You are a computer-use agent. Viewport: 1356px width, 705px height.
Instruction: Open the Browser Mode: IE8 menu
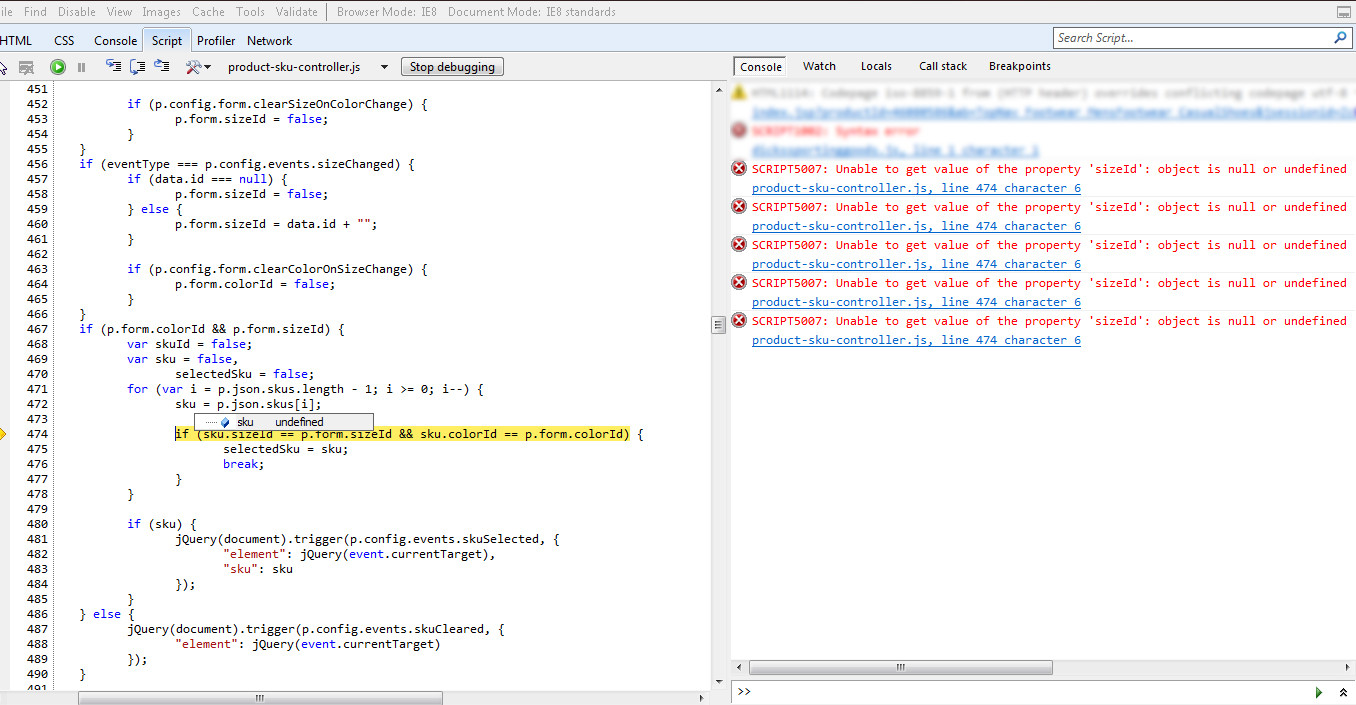[x=386, y=12]
